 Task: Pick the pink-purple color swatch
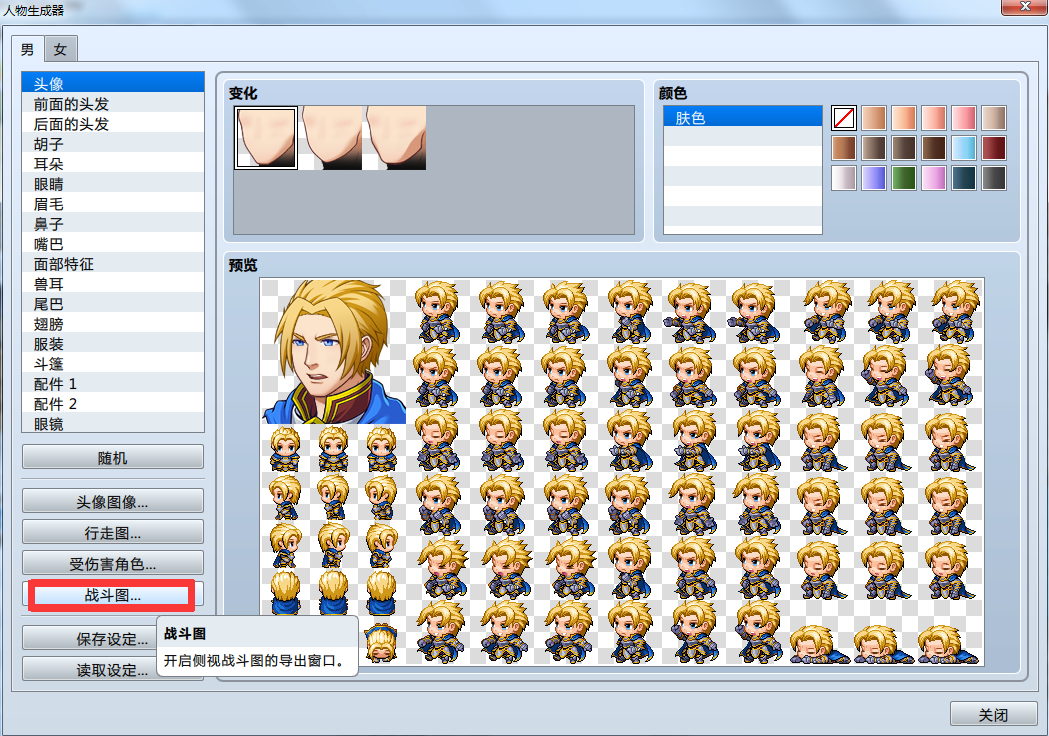click(x=933, y=178)
